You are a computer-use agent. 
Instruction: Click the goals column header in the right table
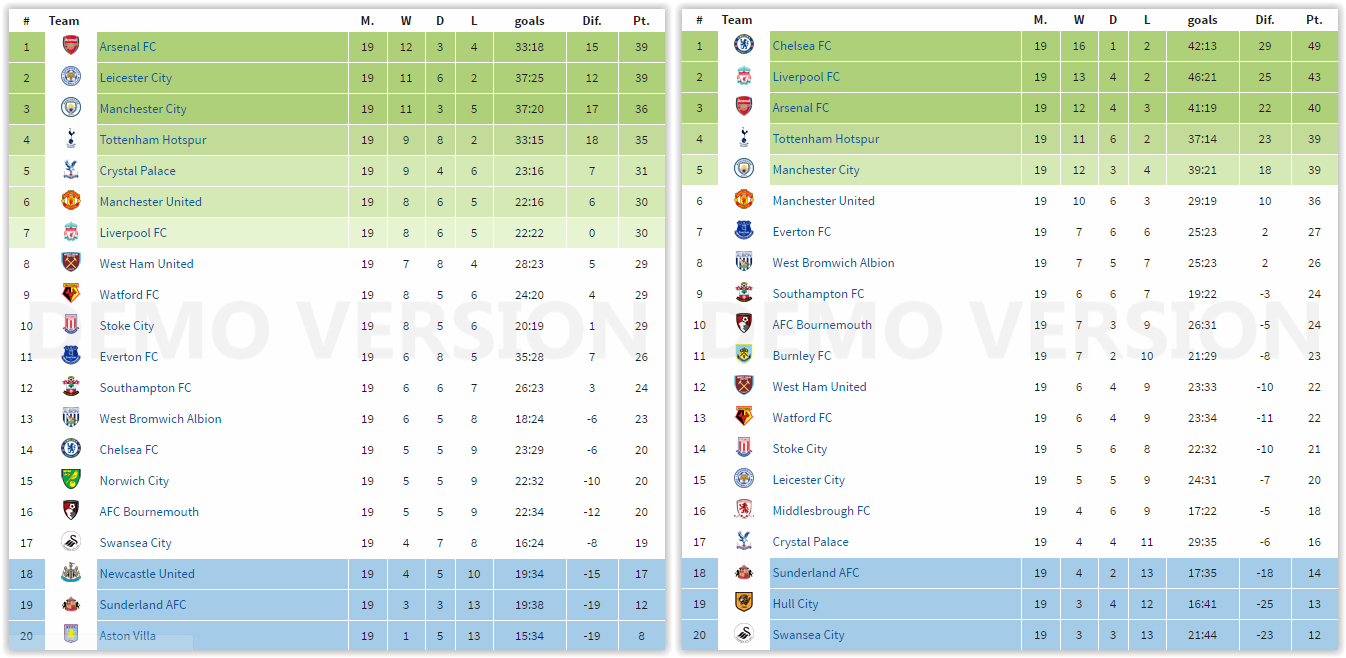pos(1203,19)
